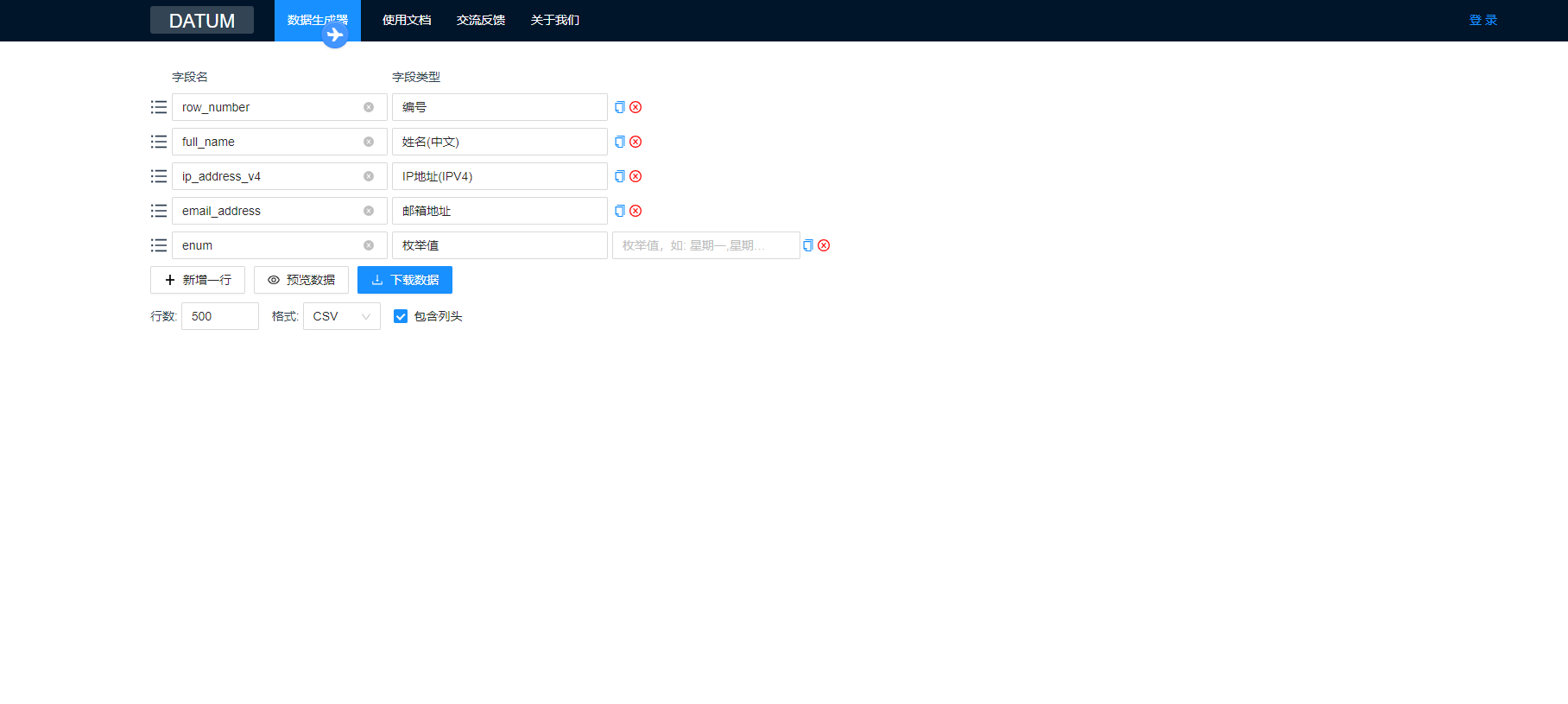
Task: Clear the enum field name
Action: [369, 245]
